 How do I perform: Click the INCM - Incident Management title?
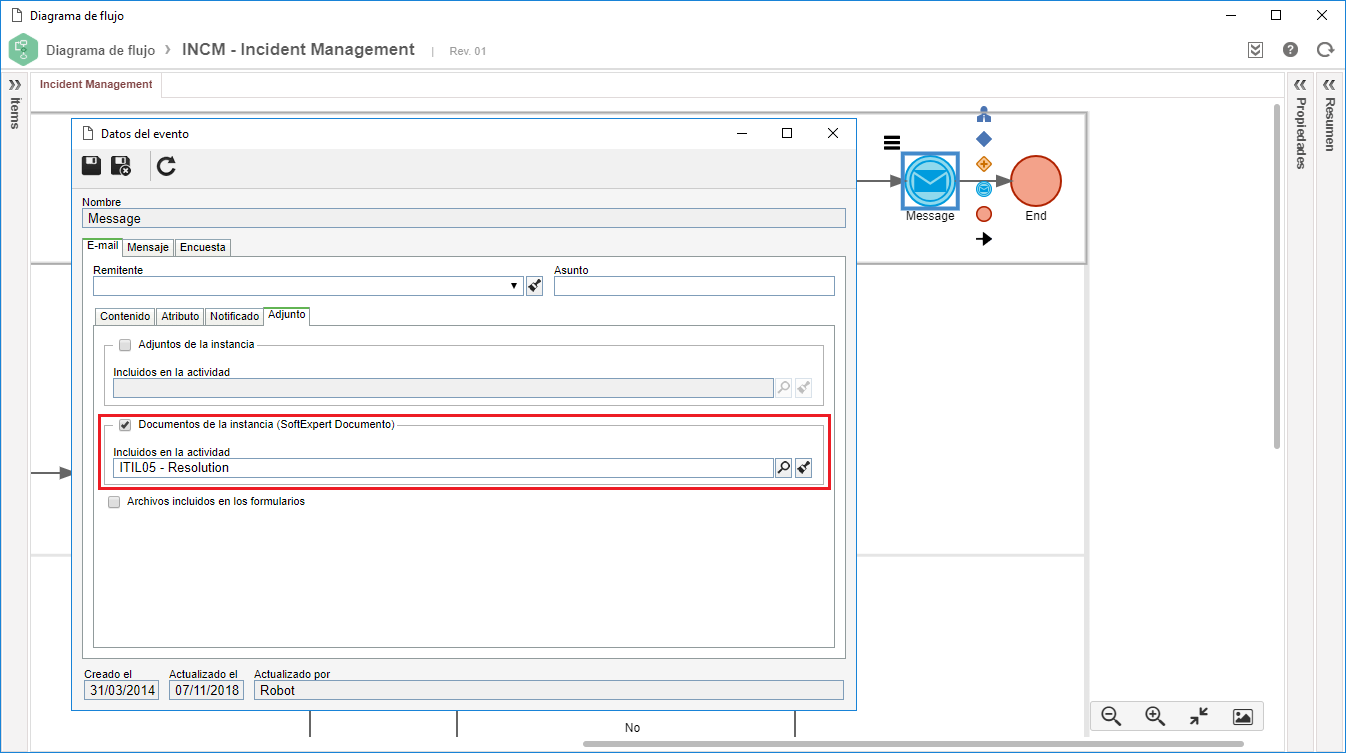pyautogui.click(x=298, y=49)
